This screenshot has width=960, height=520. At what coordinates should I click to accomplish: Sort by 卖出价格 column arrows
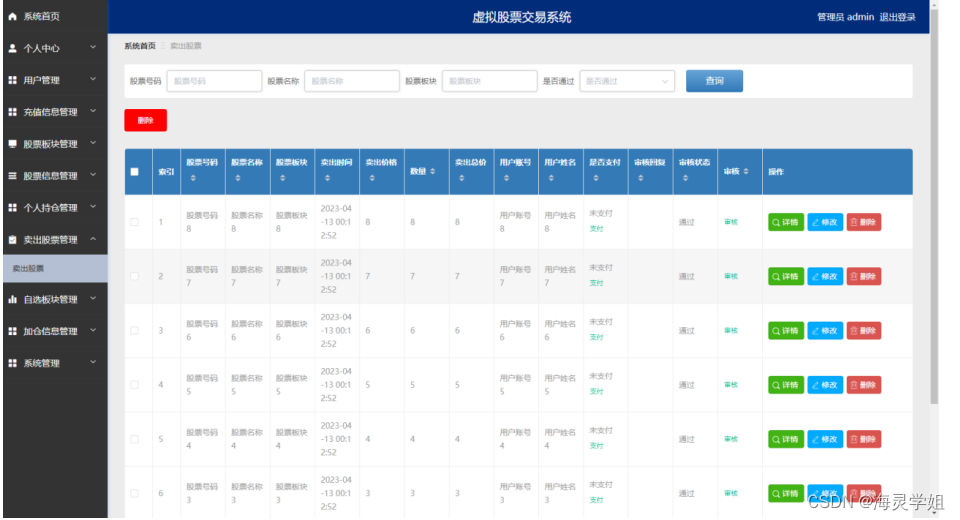click(372, 178)
